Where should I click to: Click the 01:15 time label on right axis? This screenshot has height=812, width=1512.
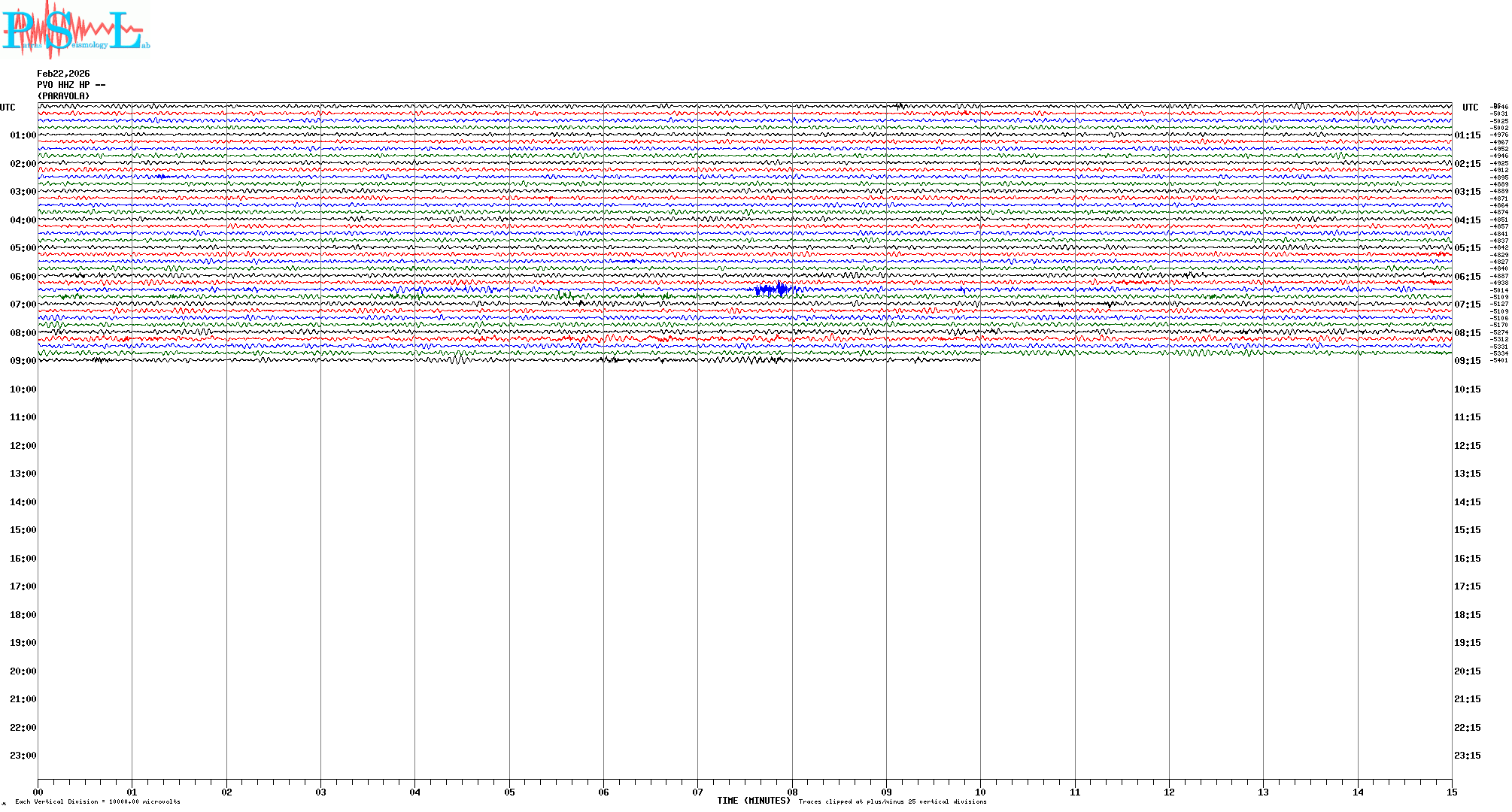click(1467, 135)
